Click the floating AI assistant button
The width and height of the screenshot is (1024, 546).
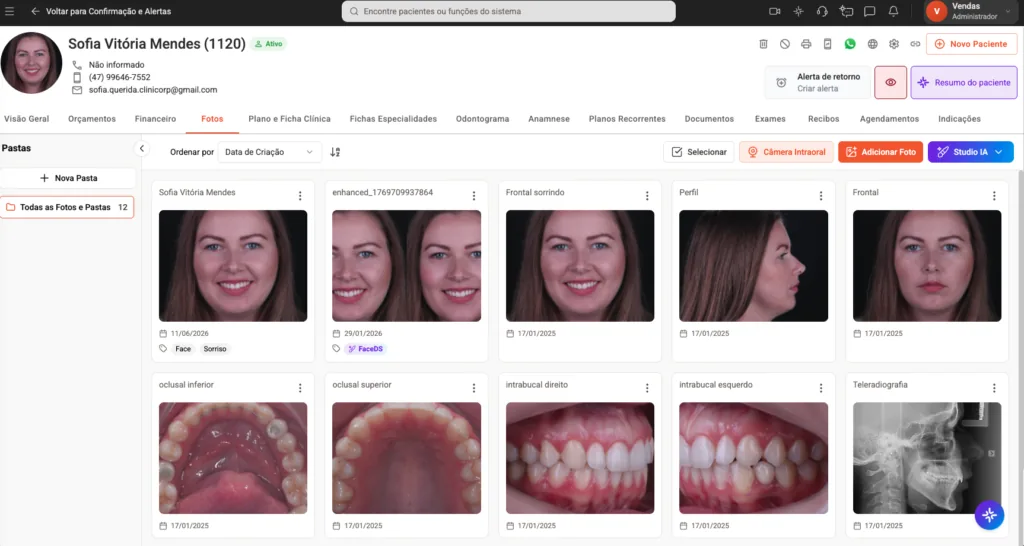[x=989, y=515]
